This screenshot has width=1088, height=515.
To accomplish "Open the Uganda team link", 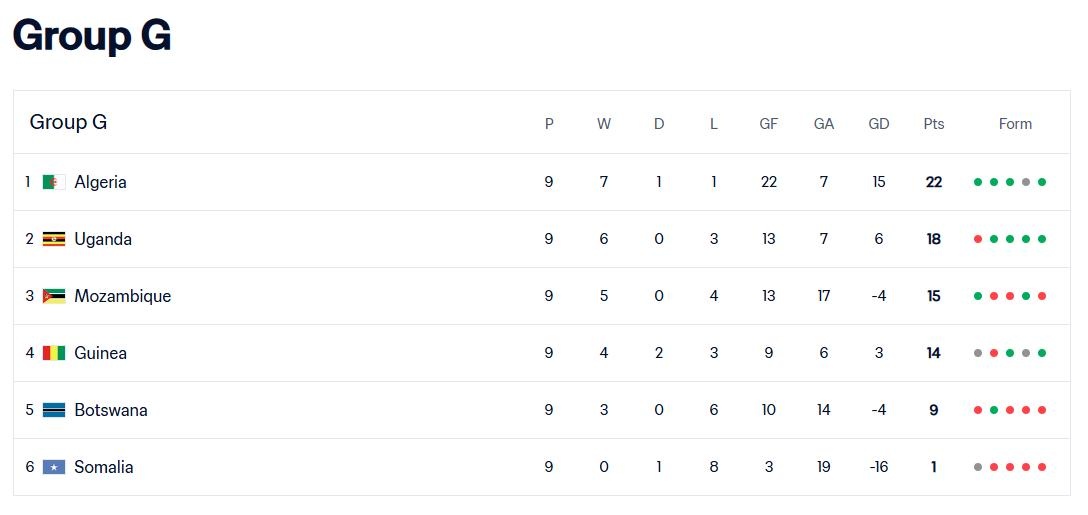I will pyautogui.click(x=103, y=239).
